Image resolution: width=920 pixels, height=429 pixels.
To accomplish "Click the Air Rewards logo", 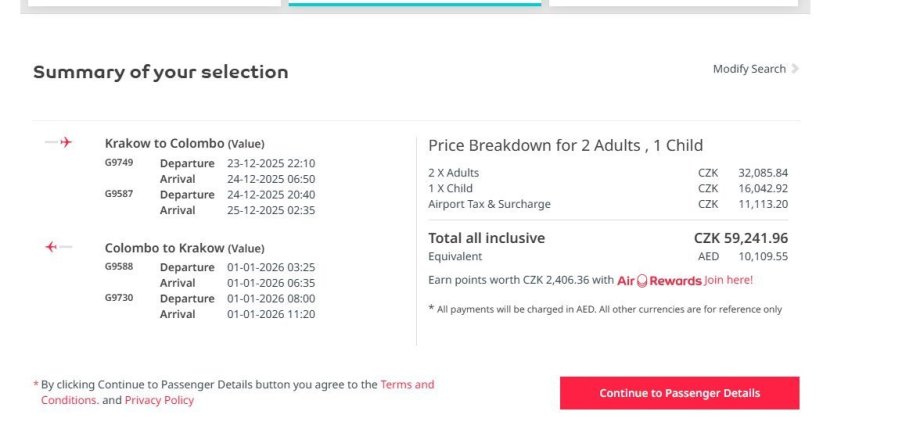I will 659,281.
